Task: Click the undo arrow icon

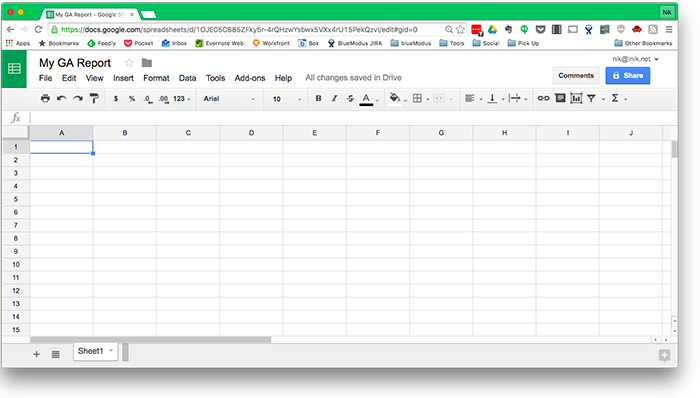Action: click(62, 99)
